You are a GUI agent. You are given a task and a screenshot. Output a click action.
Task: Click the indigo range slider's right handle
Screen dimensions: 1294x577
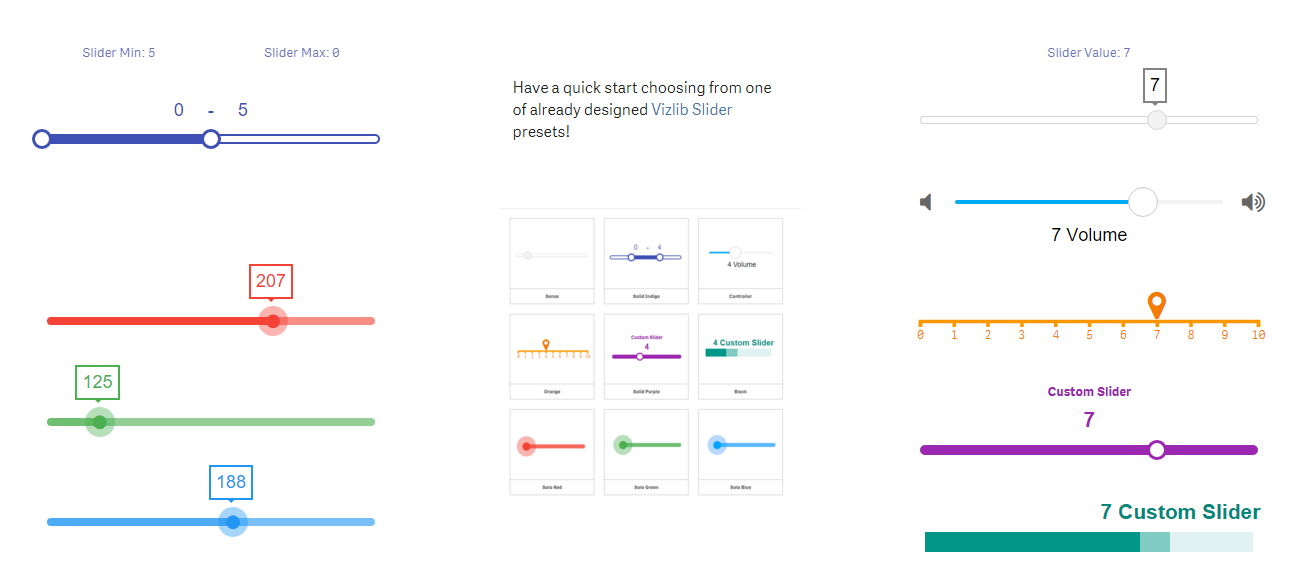click(211, 139)
